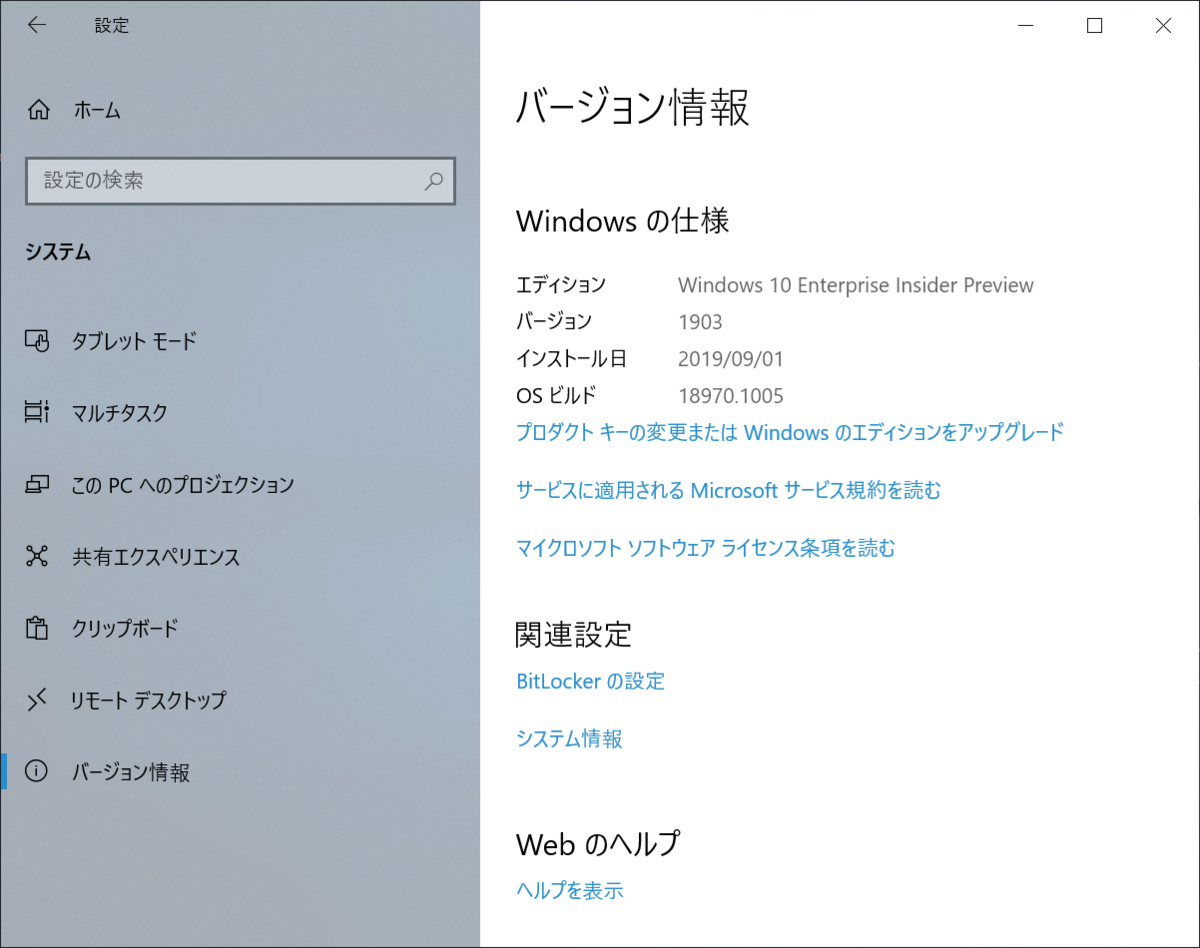Click the この PC へのプロジェクション icon
This screenshot has width=1200, height=948.
(37, 485)
